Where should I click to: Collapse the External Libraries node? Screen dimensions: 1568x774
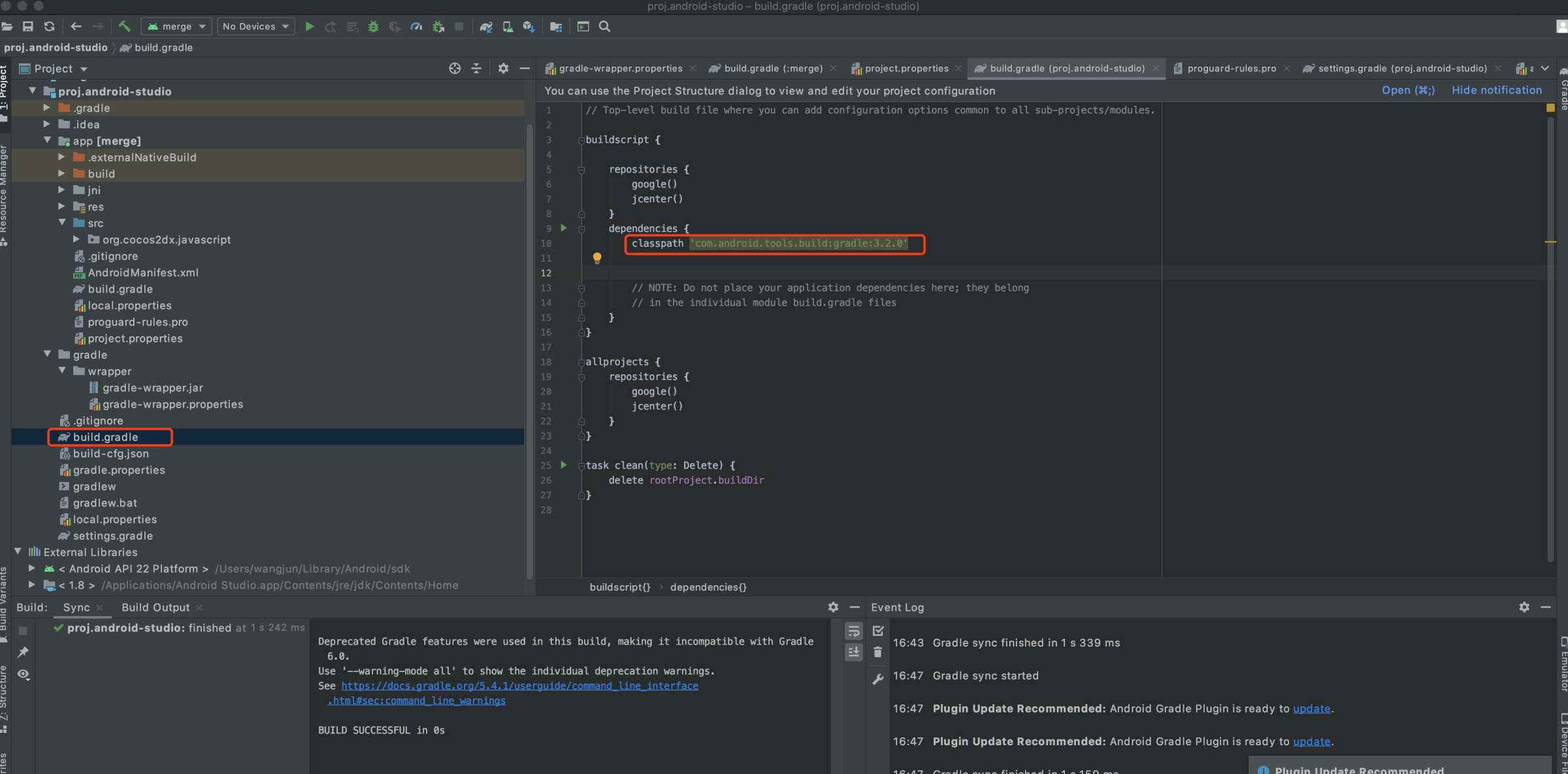pyautogui.click(x=18, y=551)
